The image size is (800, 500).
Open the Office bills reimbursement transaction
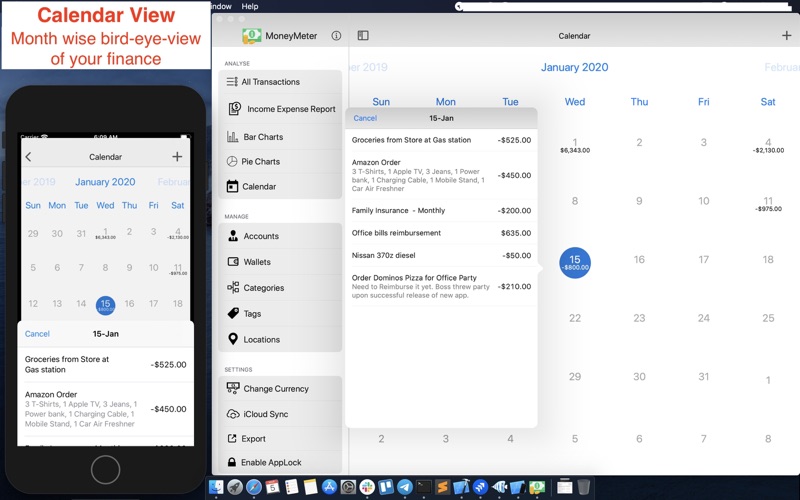pyautogui.click(x=441, y=233)
